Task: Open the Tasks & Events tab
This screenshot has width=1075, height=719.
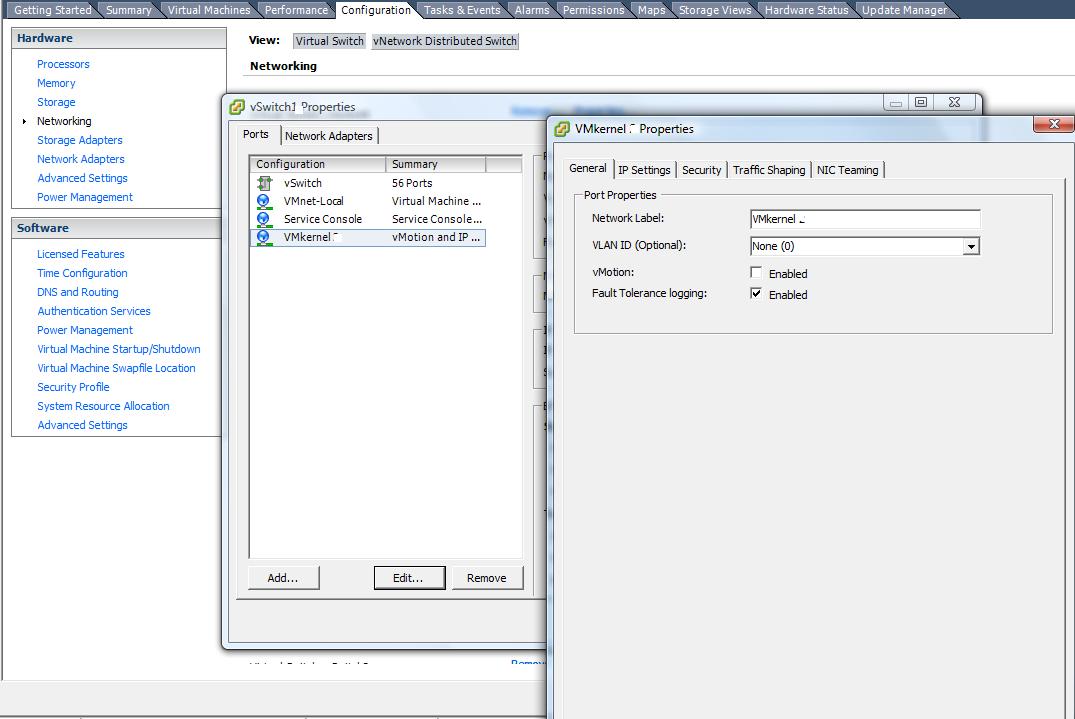Action: coord(462,10)
